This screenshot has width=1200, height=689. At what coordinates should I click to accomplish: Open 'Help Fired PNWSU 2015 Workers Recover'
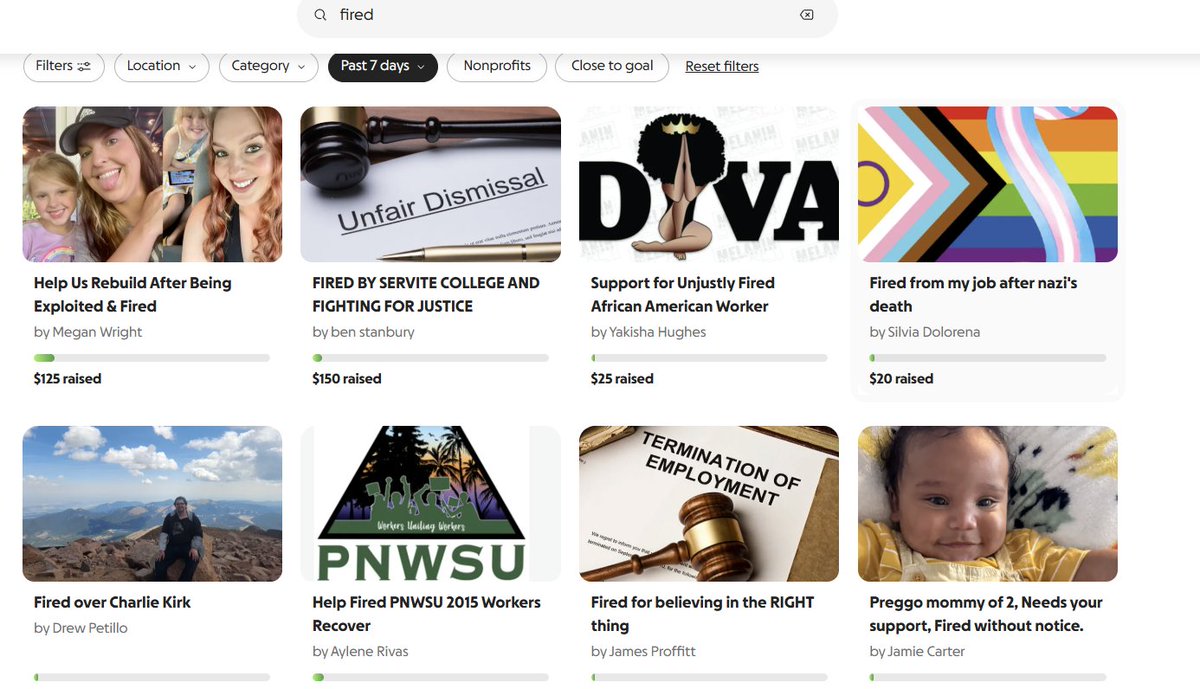click(x=426, y=614)
